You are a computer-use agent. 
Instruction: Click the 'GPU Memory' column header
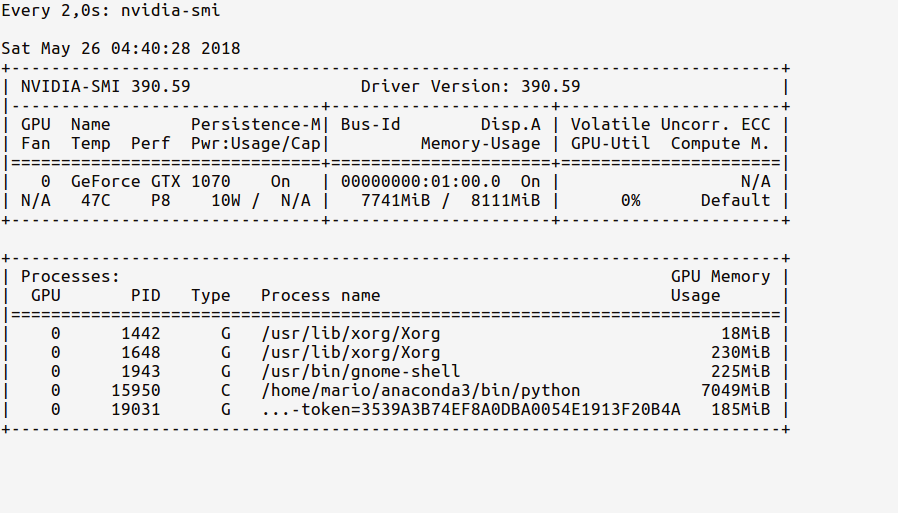pyautogui.click(x=720, y=277)
